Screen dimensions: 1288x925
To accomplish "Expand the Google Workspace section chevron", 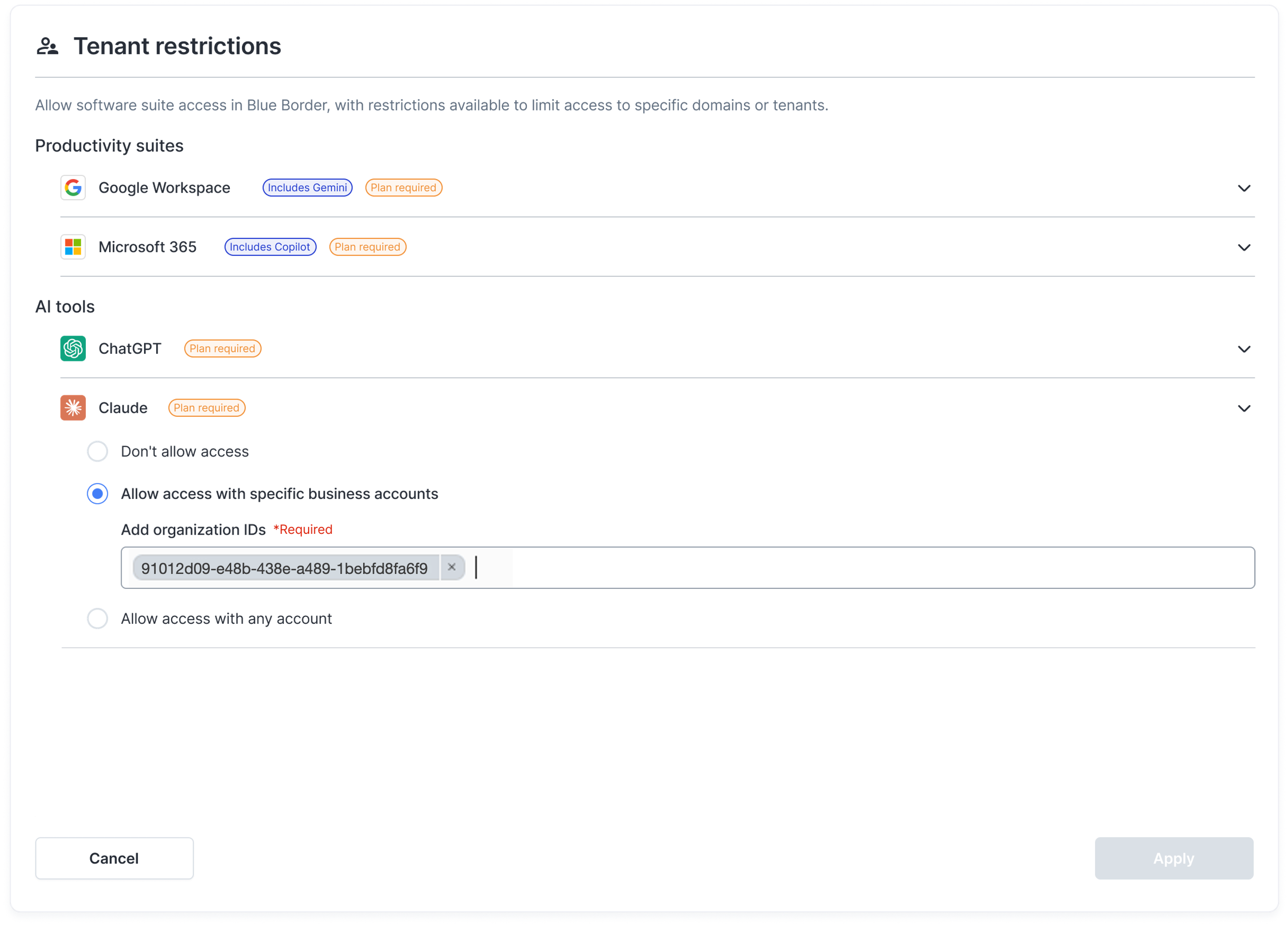I will tap(1244, 188).
